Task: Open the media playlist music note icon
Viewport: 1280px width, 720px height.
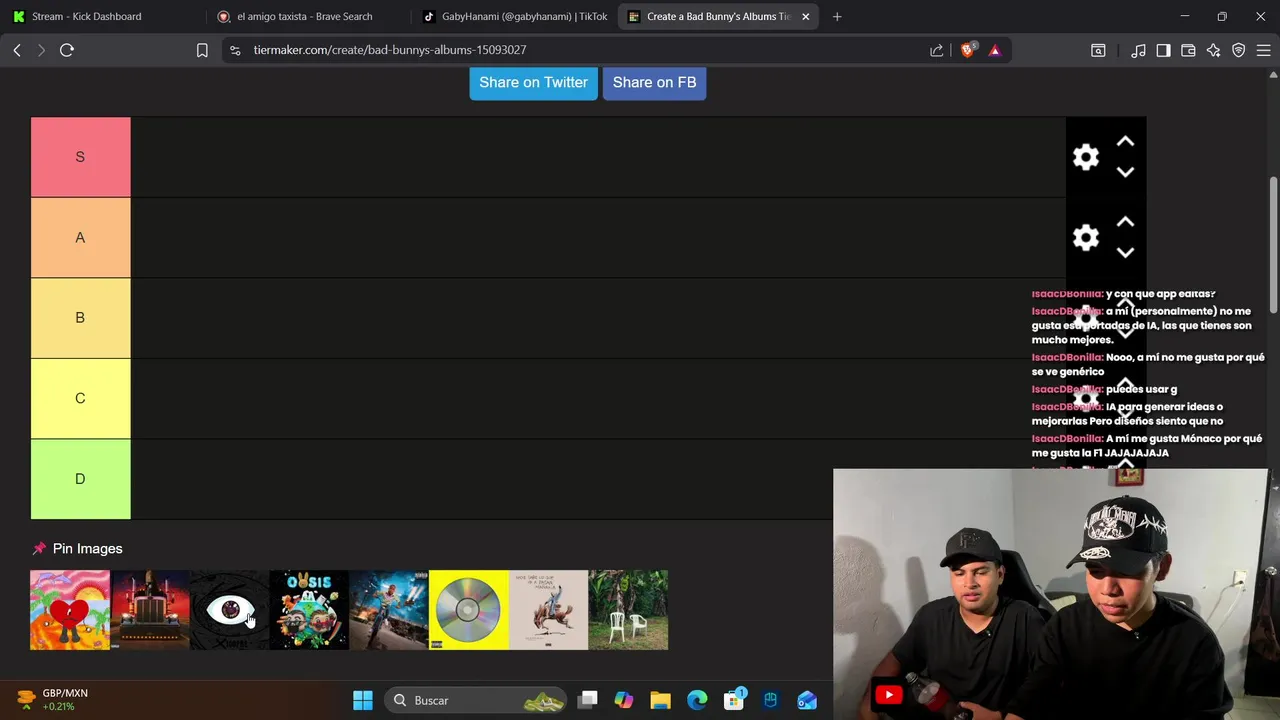Action: [1138, 50]
